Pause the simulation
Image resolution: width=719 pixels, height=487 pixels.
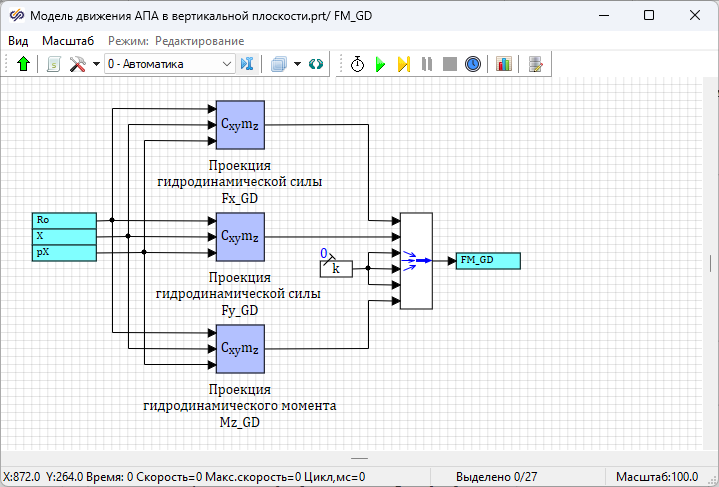427,64
